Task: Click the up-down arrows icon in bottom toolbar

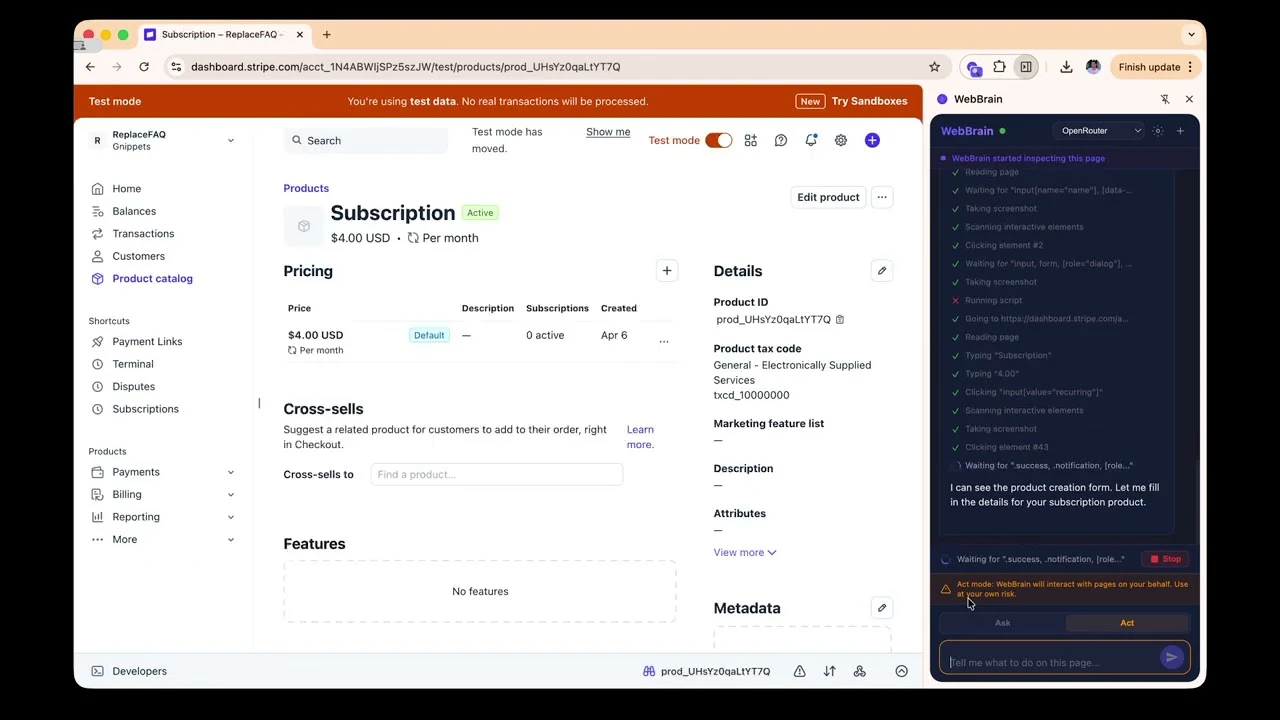Action: pyautogui.click(x=829, y=672)
